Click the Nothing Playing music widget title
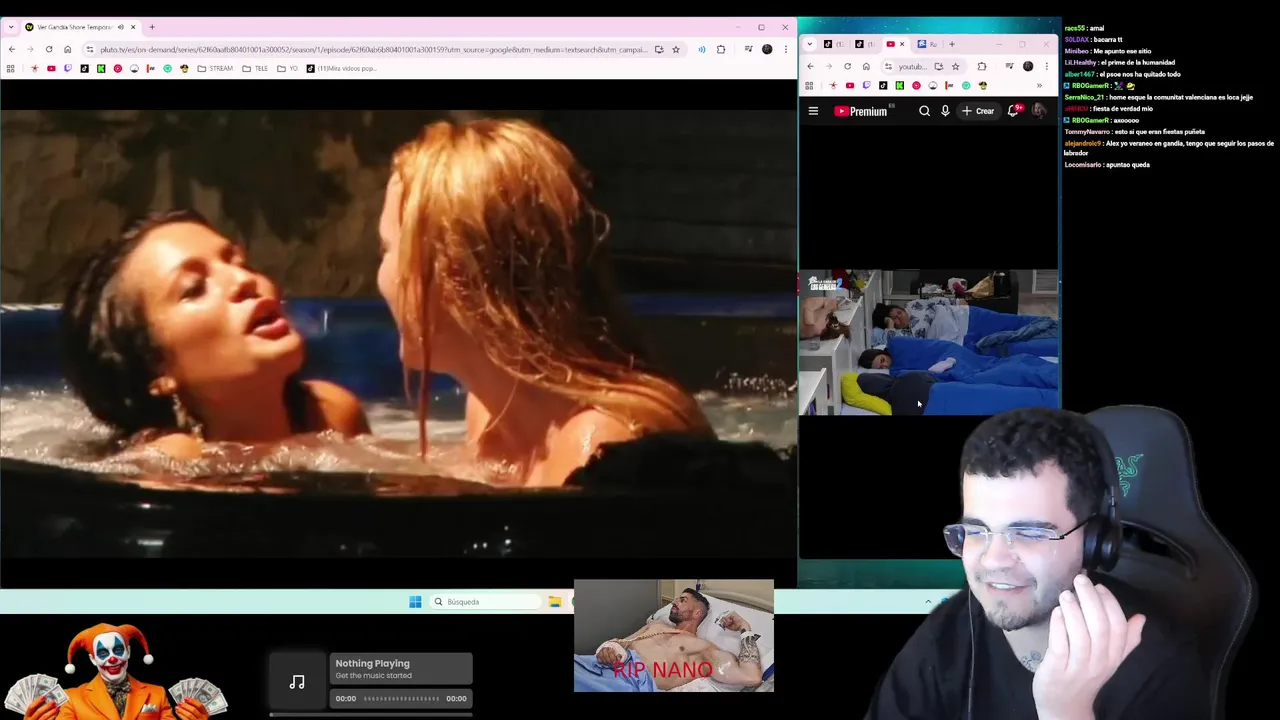This screenshot has width=1280, height=720. pos(372,663)
